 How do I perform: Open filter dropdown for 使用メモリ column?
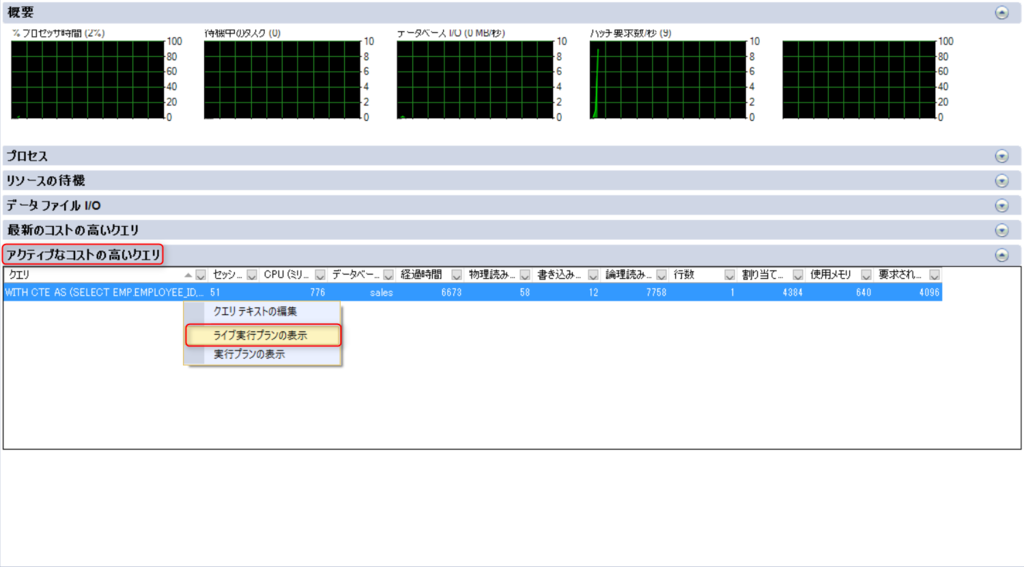[x=866, y=275]
